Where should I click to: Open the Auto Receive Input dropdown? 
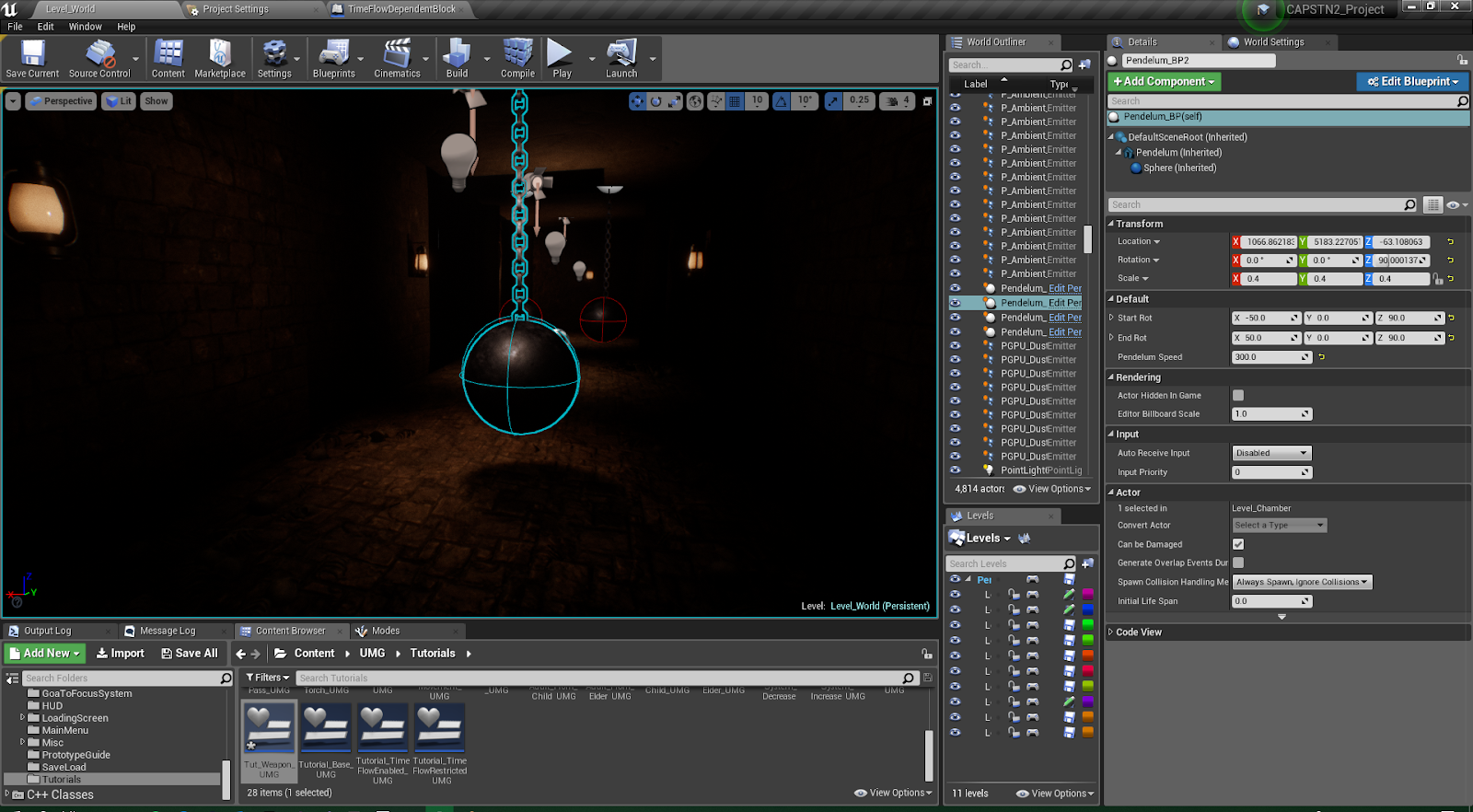(1271, 453)
